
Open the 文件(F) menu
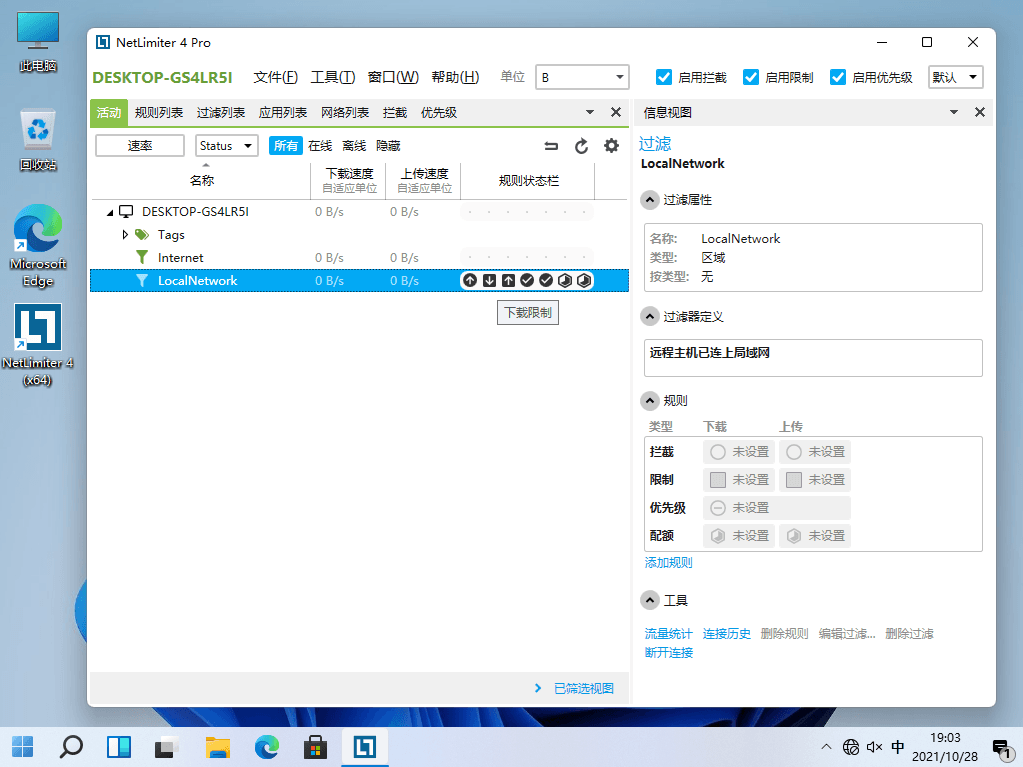click(x=275, y=77)
